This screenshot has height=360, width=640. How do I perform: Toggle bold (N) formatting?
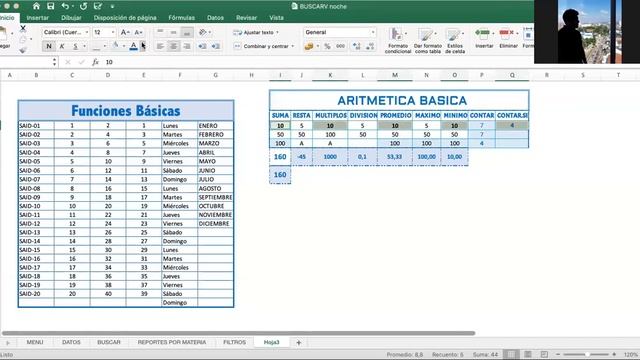coord(49,46)
